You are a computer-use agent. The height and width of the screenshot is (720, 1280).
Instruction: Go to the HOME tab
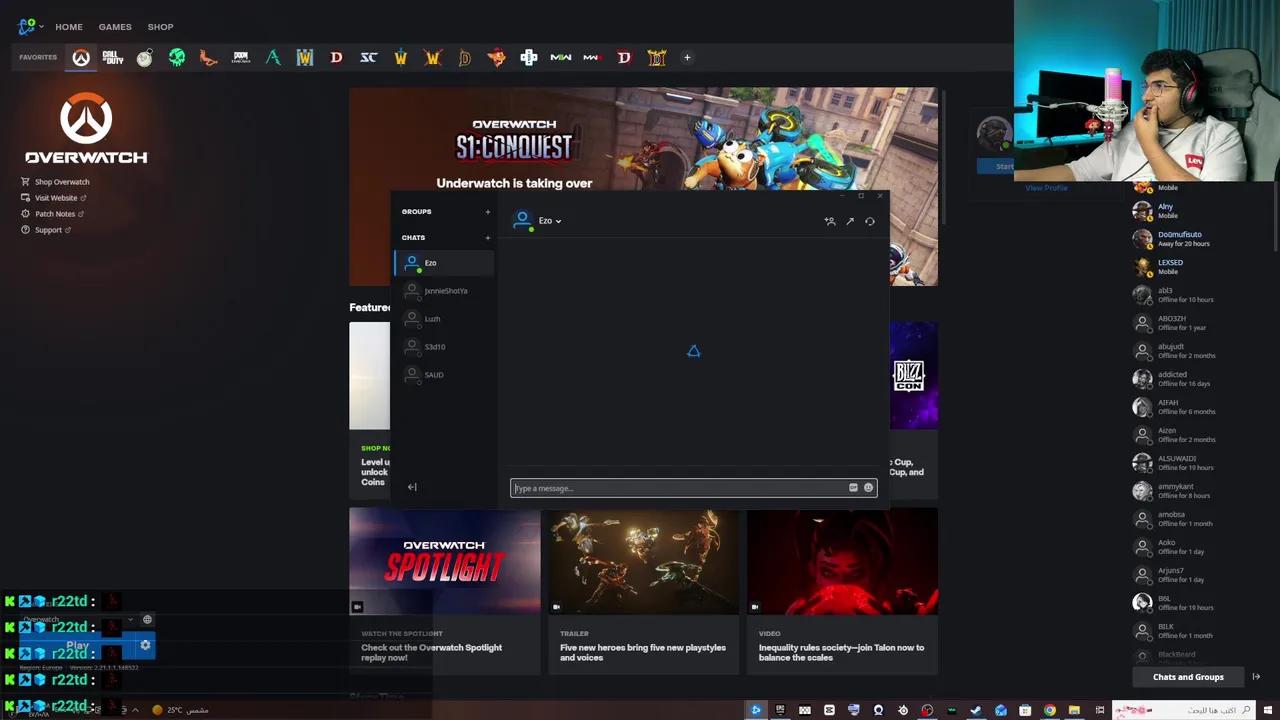click(69, 27)
